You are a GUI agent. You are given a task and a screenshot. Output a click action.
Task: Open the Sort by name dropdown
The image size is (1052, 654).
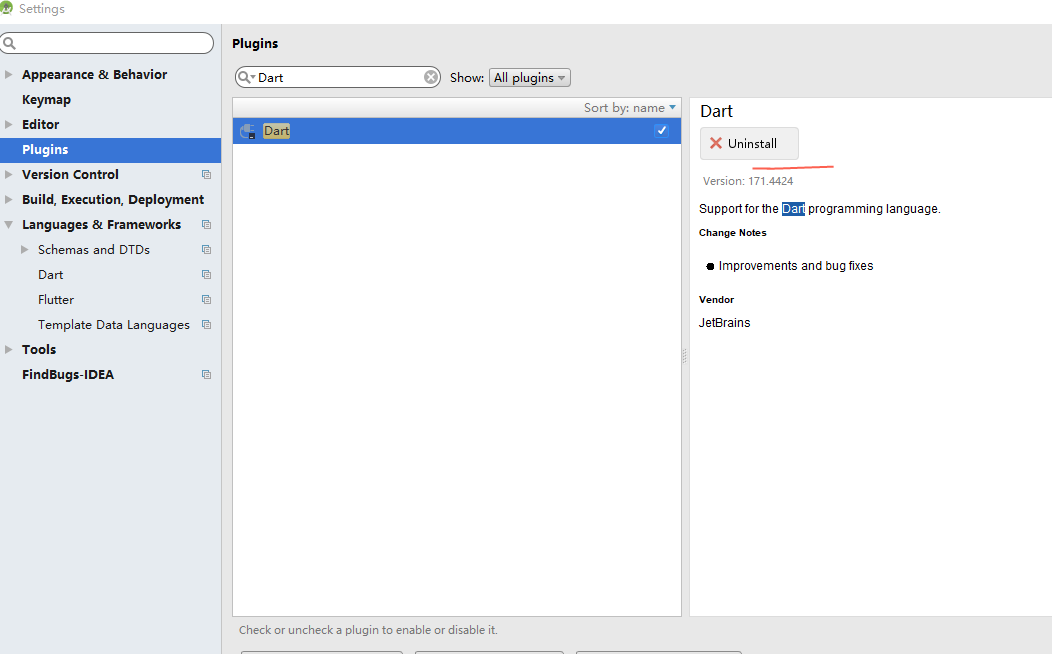tap(629, 108)
